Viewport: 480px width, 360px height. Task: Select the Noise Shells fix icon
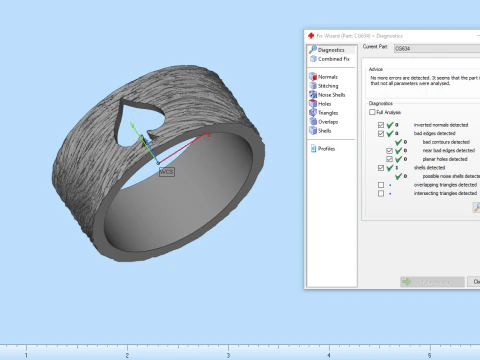point(313,95)
